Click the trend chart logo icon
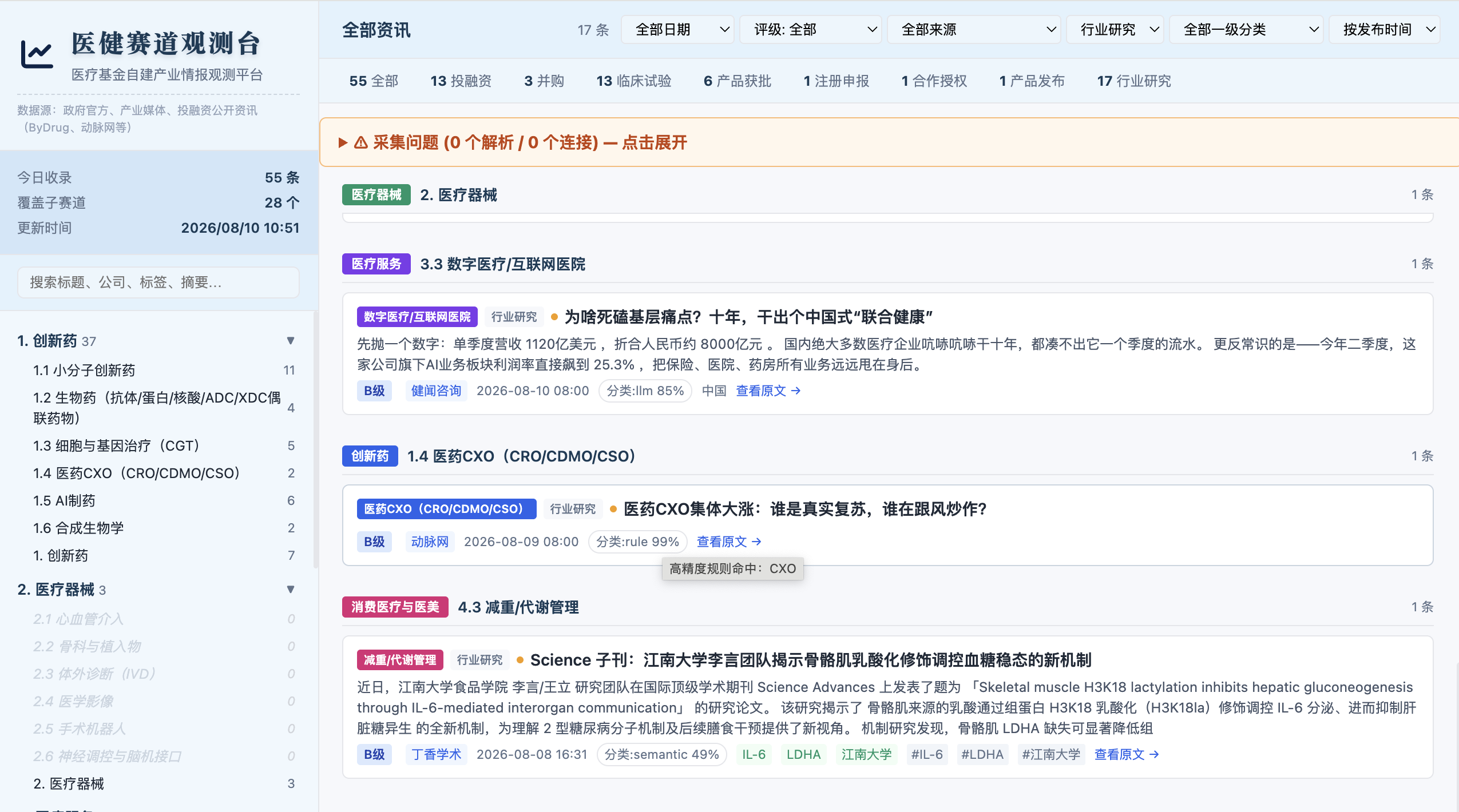 (x=37, y=55)
